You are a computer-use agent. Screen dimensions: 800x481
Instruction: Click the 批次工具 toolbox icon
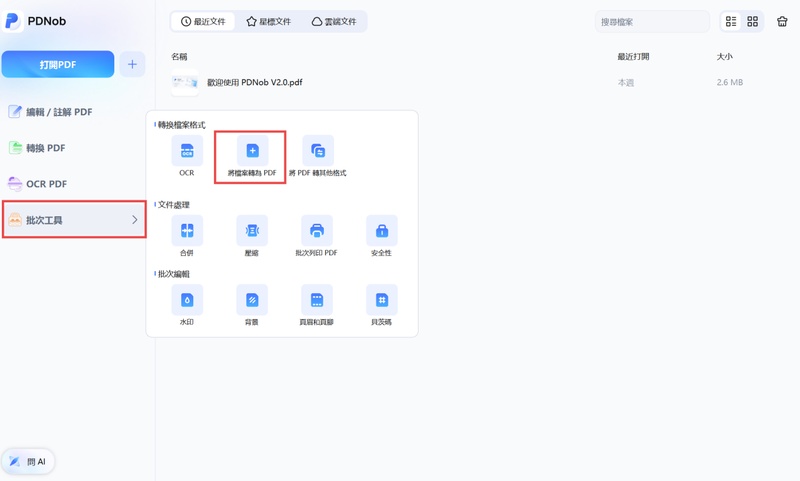tap(15, 220)
